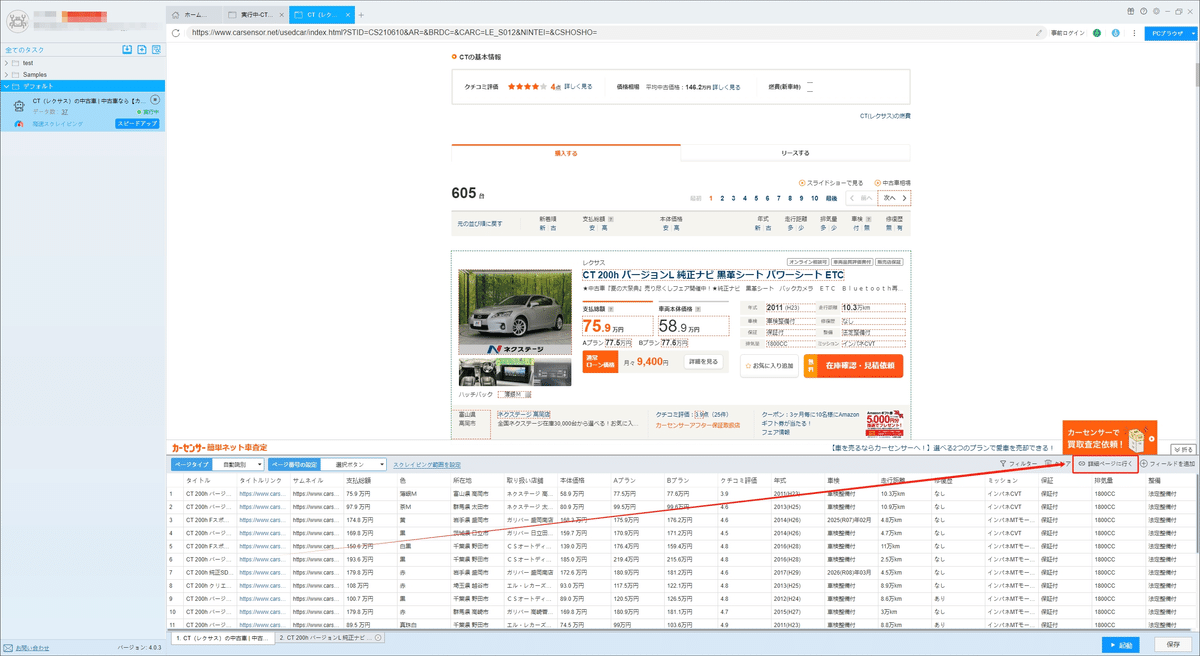
Task: Stop the running task with the stop icon
Action: click(x=155, y=100)
